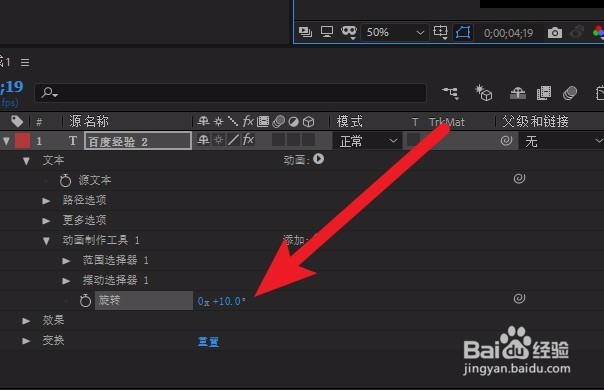This screenshot has width=604, height=390.
Task: Toggle the draft 3D icon
Action: point(483,93)
